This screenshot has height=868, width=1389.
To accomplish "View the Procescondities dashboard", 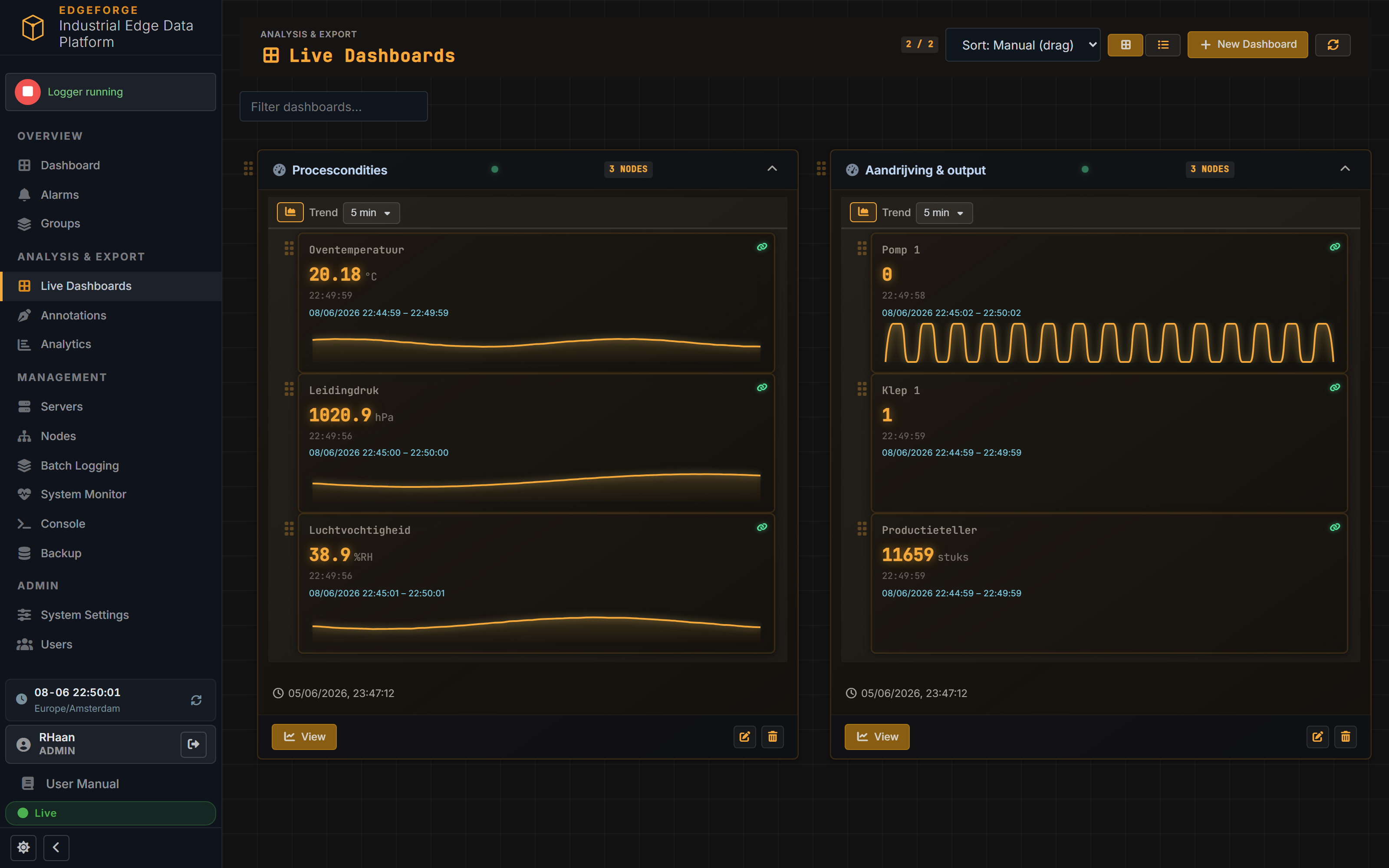I will pos(304,736).
